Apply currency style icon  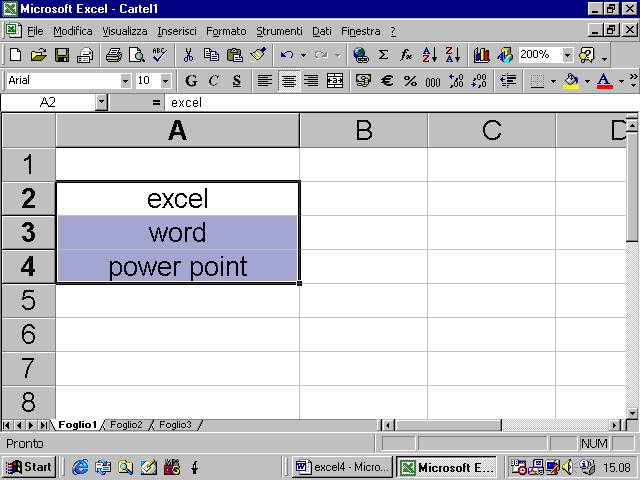363,81
